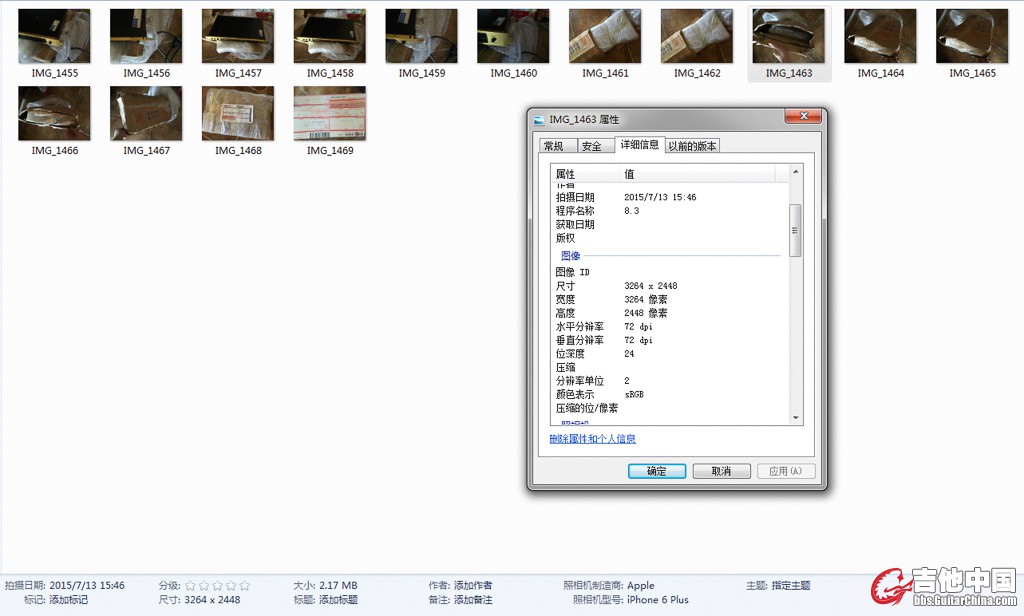Screen dimensions: 1024x616
Task: Click the properties dialog title icon
Action: (x=540, y=120)
